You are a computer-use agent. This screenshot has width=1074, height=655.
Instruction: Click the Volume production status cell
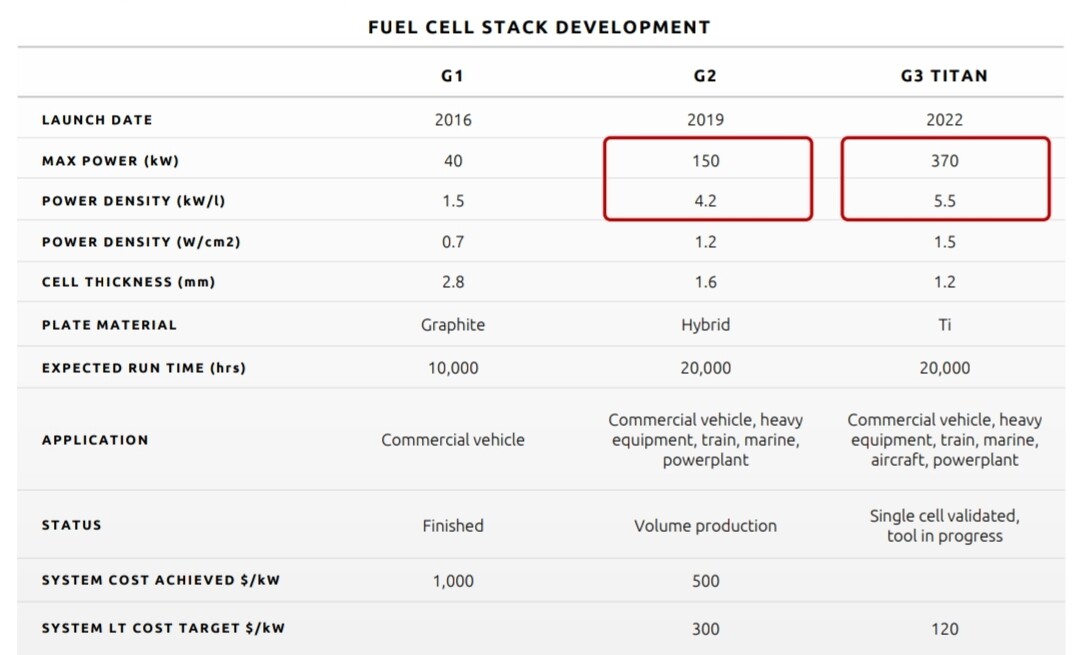(705, 525)
